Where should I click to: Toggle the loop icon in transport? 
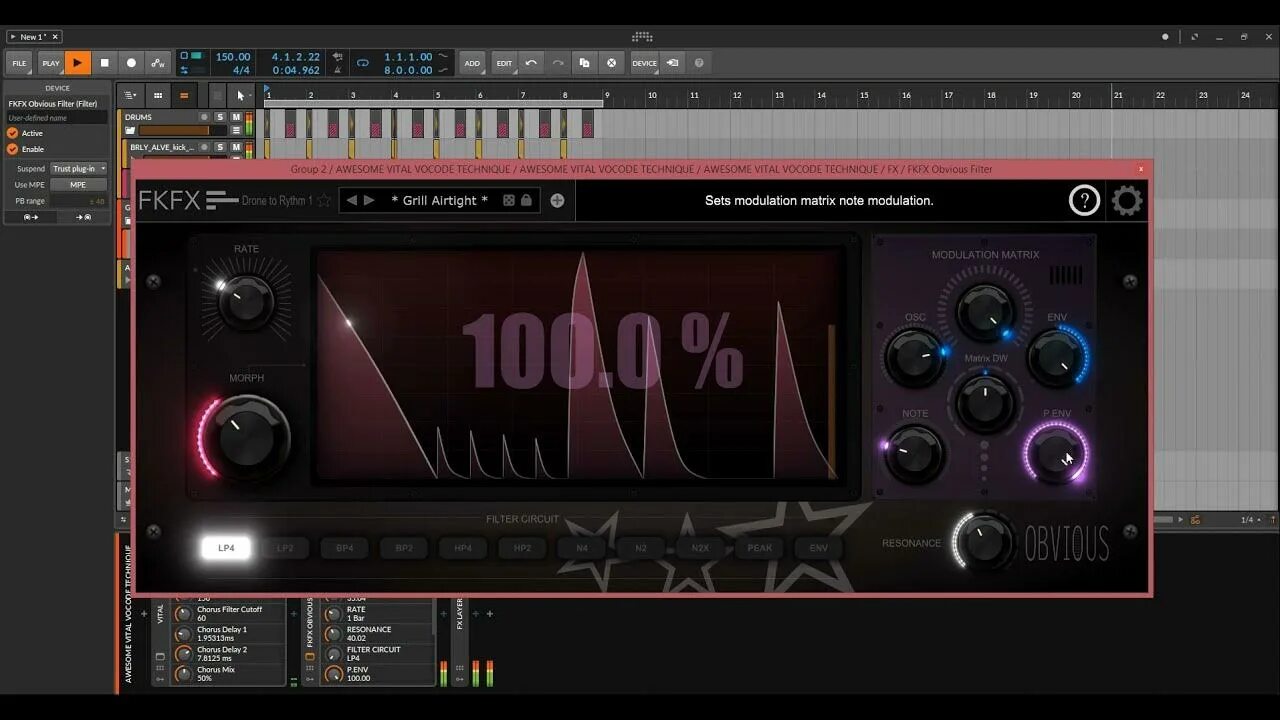(363, 63)
